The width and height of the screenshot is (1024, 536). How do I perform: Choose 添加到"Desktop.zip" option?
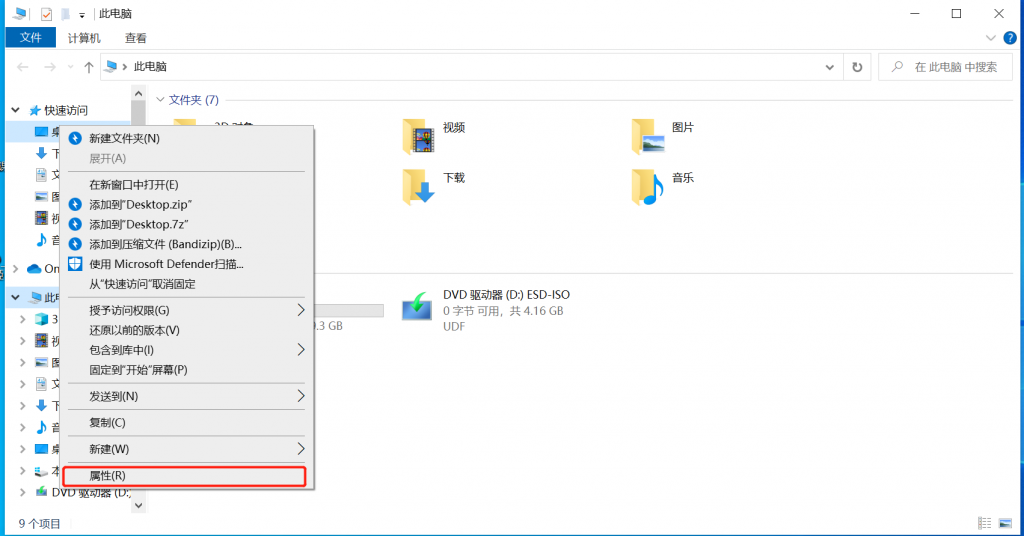click(x=185, y=204)
